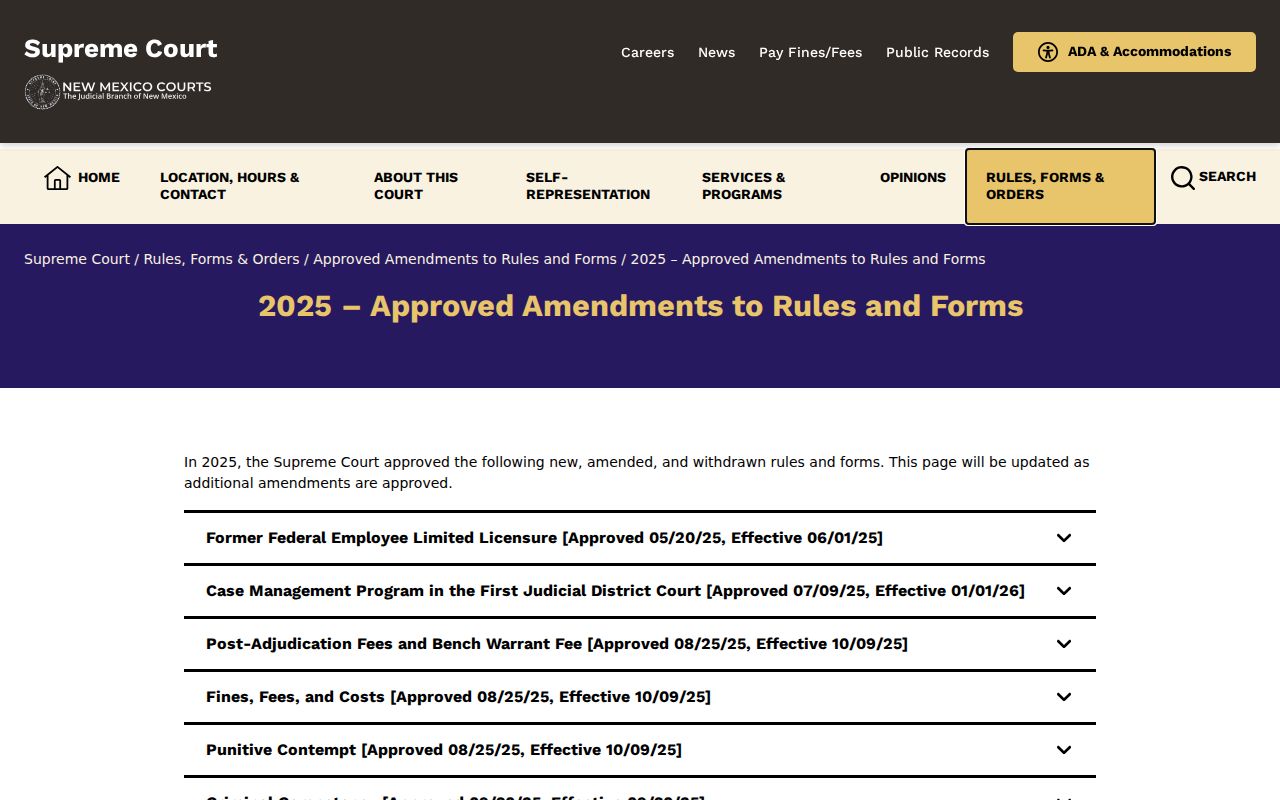This screenshot has height=800, width=1280.
Task: Expand Fines, Fees, and Costs chevron
Action: tap(1064, 697)
